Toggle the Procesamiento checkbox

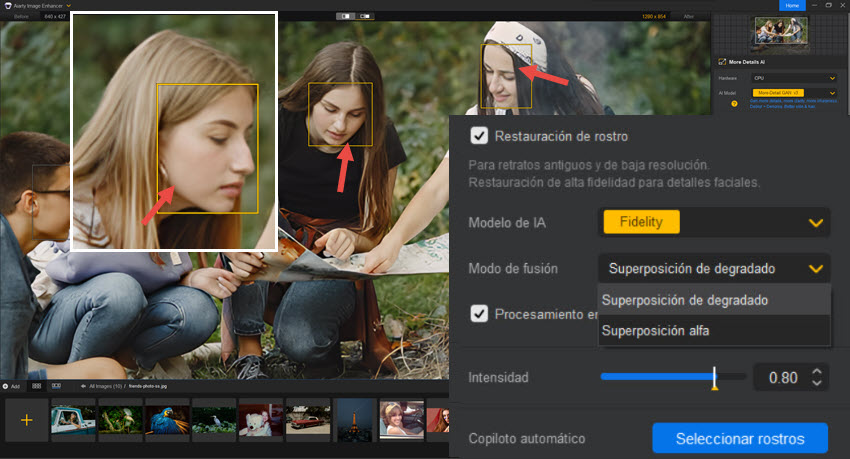click(x=479, y=314)
